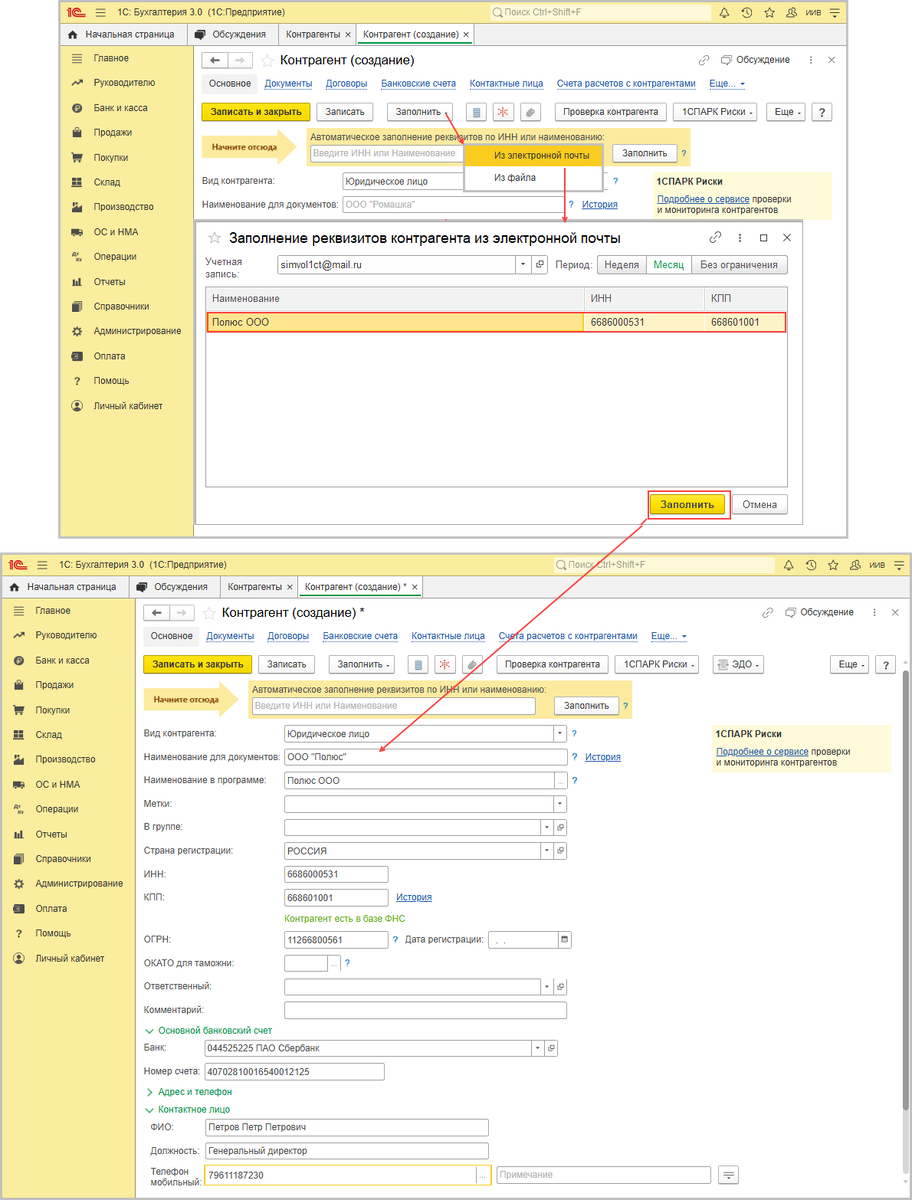Open История link beside КПП
The width and height of the screenshot is (912, 1200).
[414, 898]
